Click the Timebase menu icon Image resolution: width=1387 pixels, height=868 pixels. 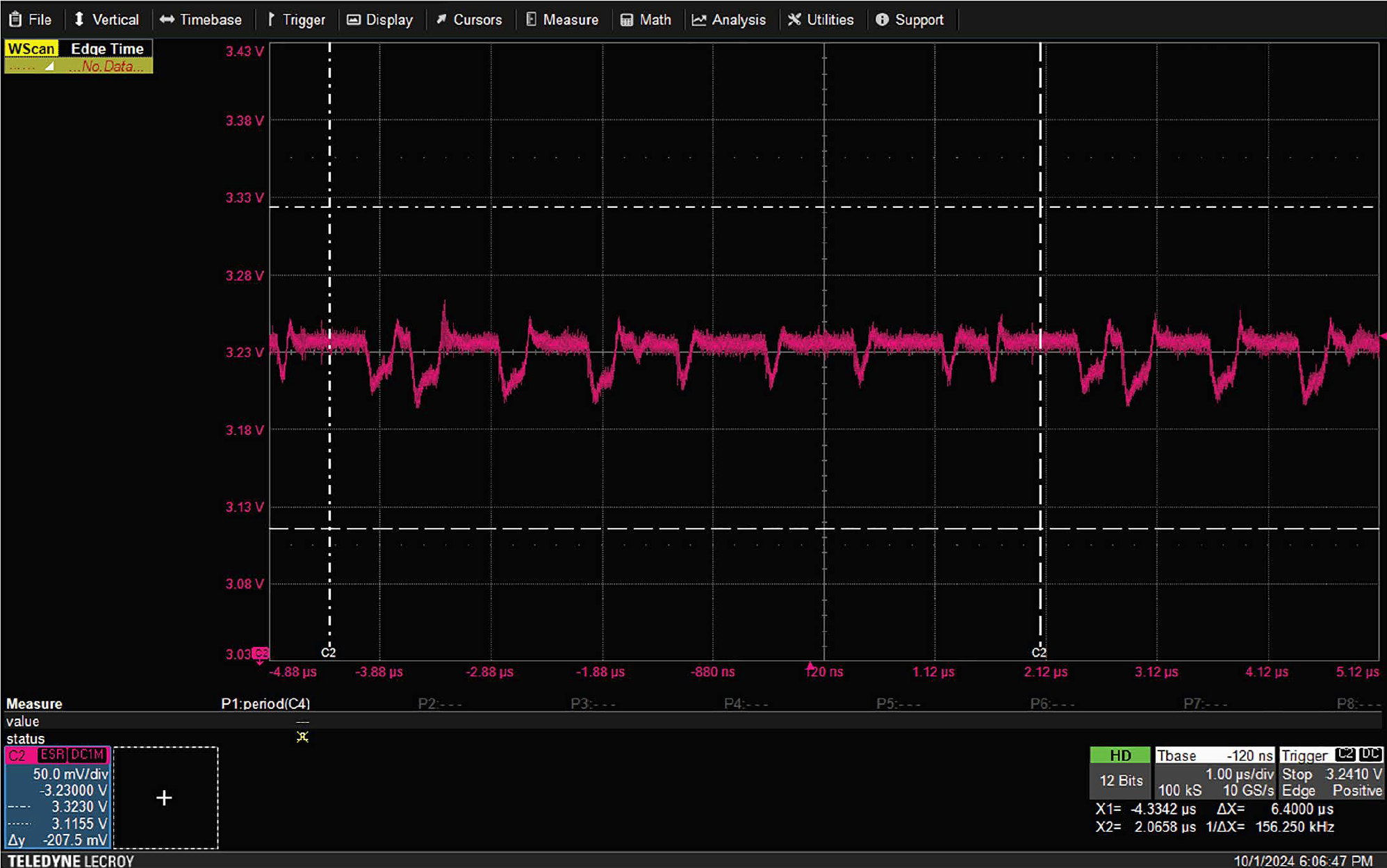tap(167, 19)
